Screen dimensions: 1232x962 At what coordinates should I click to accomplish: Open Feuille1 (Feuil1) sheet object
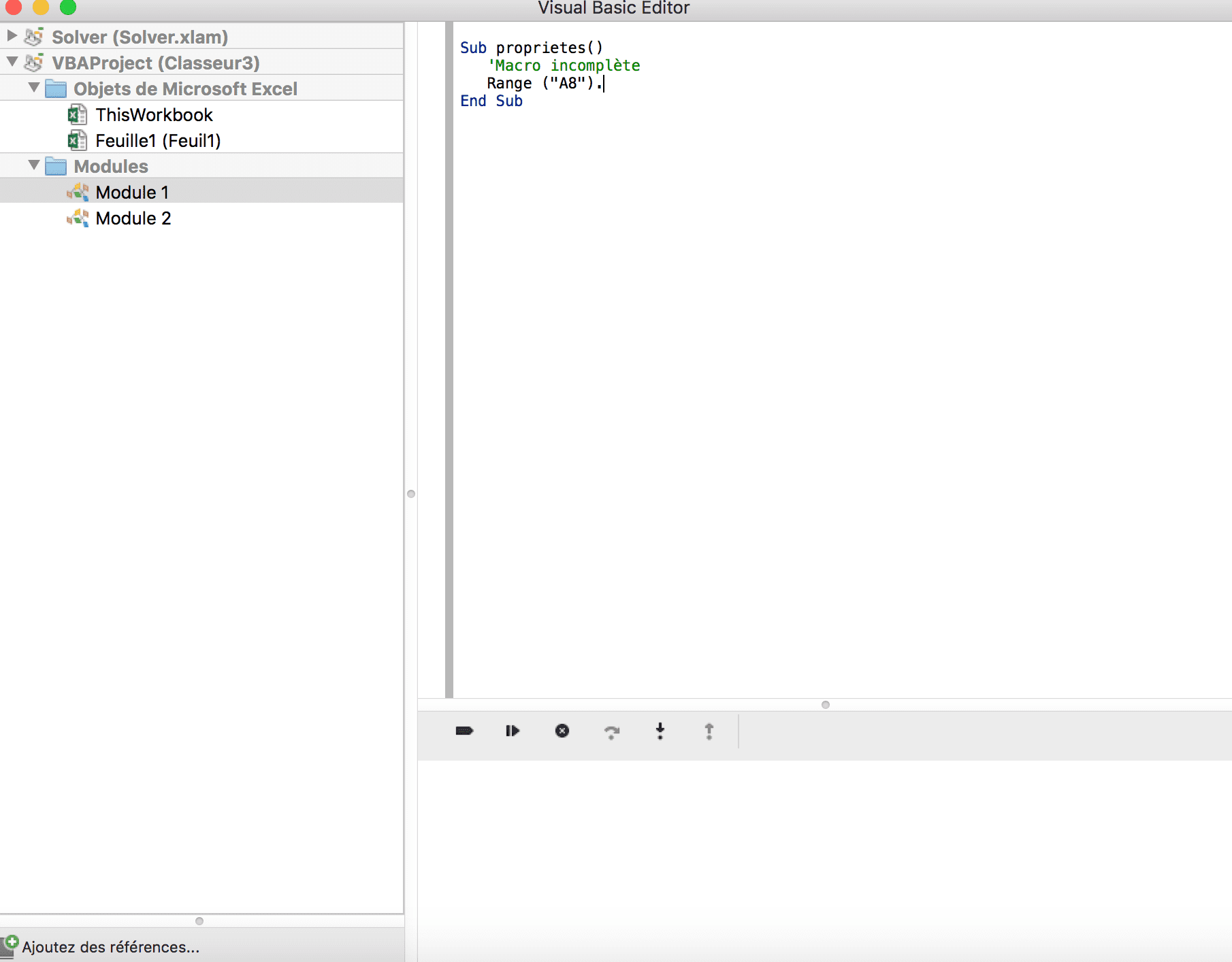(158, 141)
